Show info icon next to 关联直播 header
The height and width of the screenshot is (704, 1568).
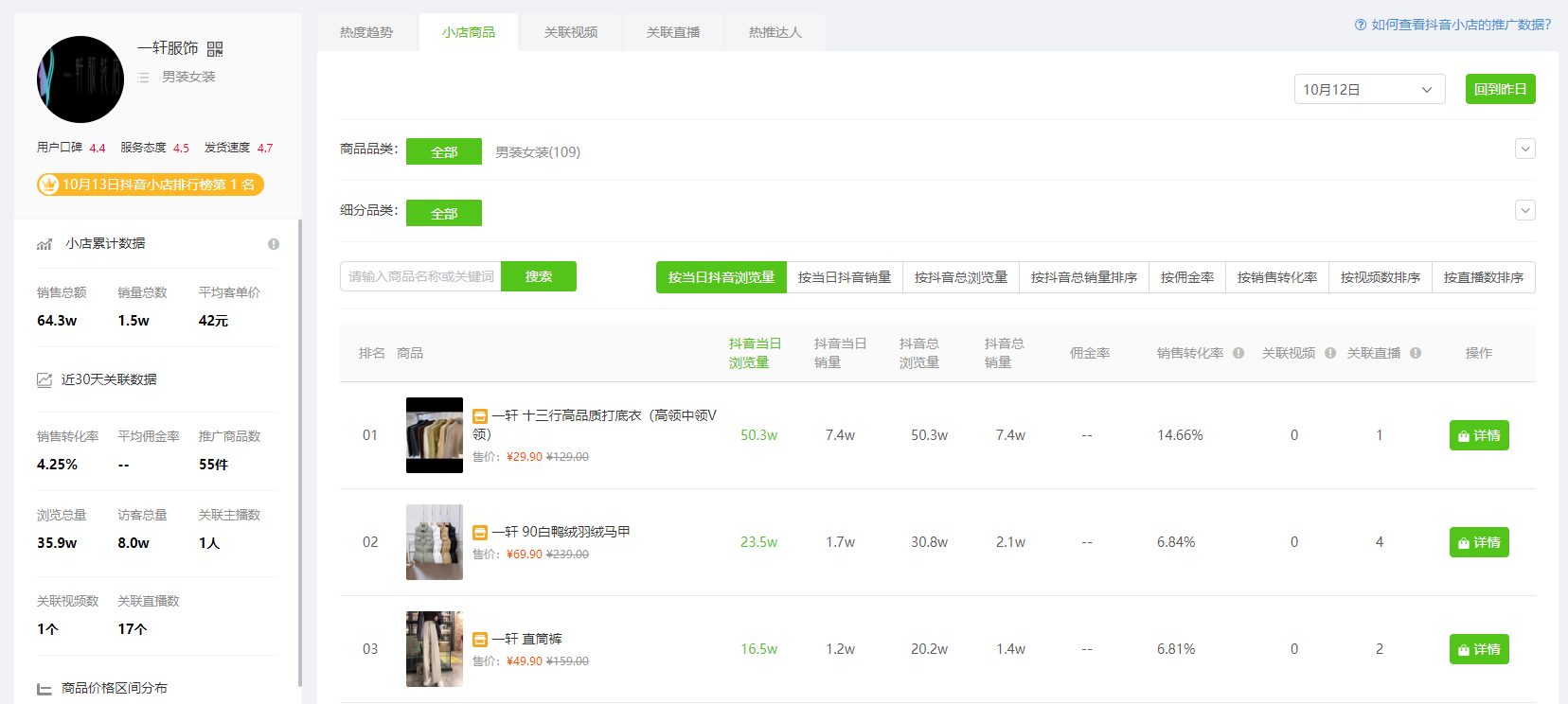click(1416, 353)
